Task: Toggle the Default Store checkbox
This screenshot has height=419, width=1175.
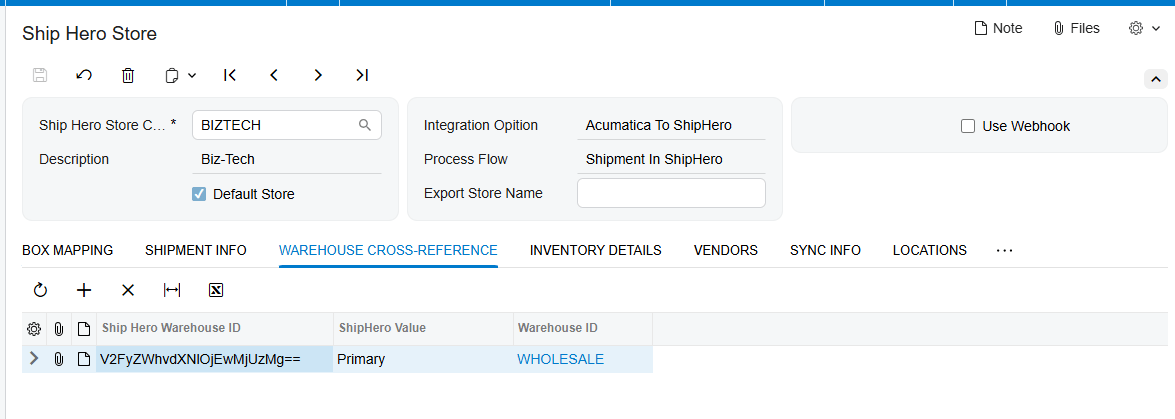Action: point(199,194)
